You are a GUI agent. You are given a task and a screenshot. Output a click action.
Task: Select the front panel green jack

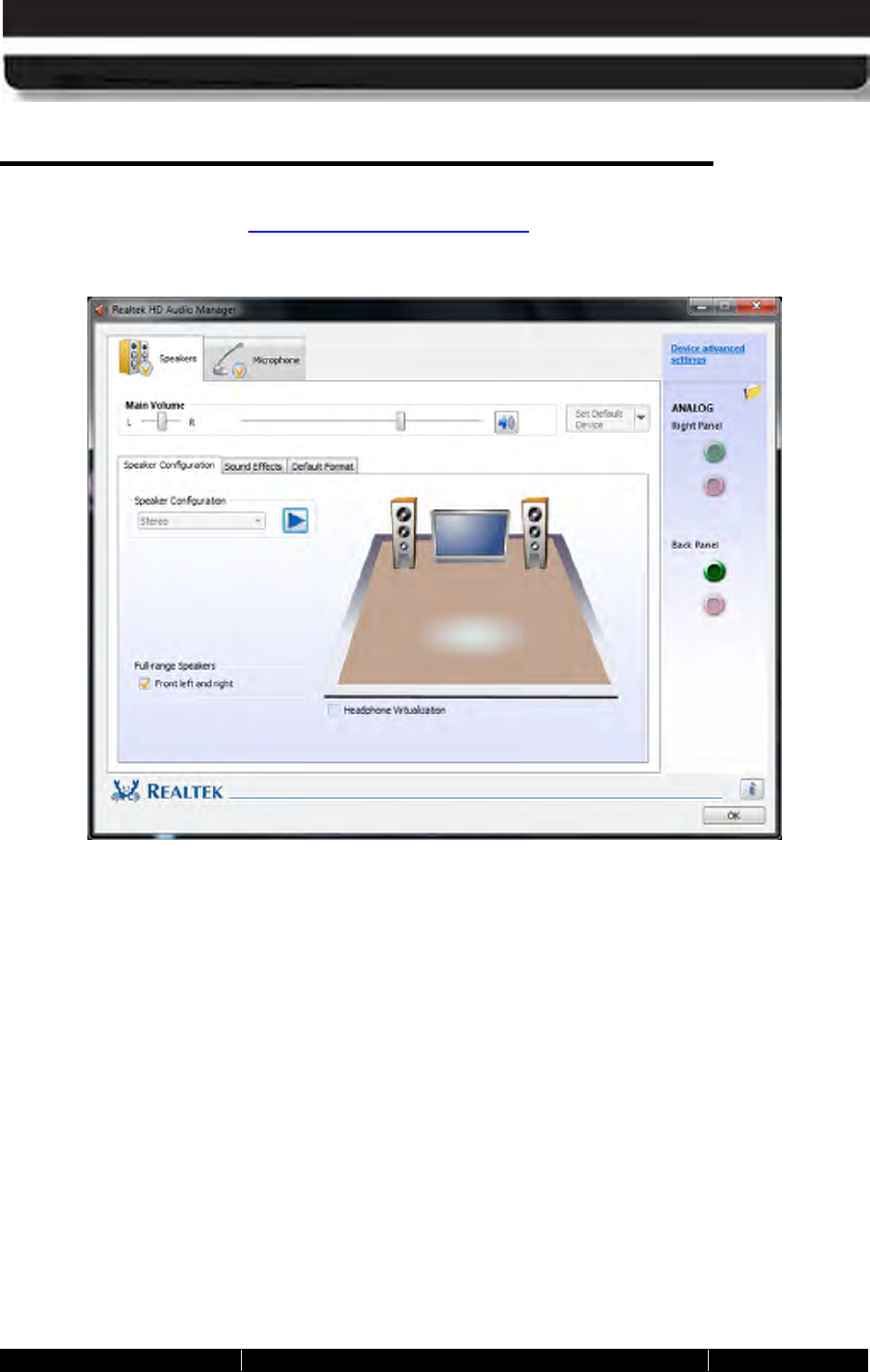click(x=713, y=452)
